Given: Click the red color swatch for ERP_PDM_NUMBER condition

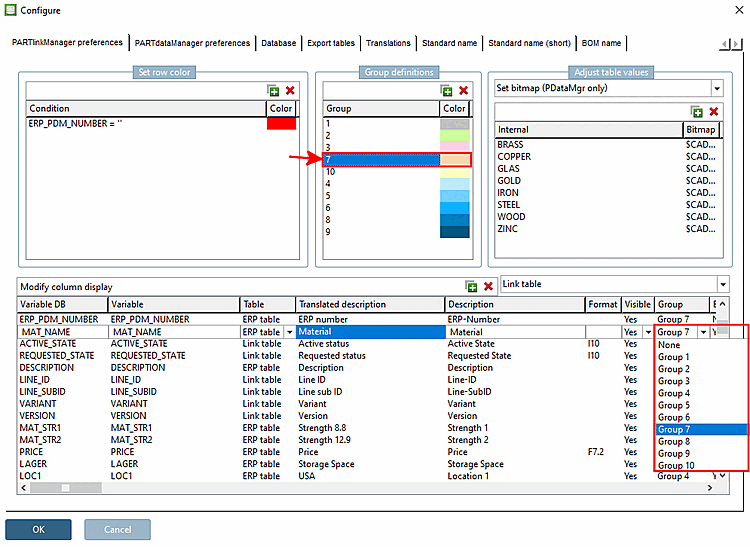Looking at the screenshot, I should click(x=281, y=123).
